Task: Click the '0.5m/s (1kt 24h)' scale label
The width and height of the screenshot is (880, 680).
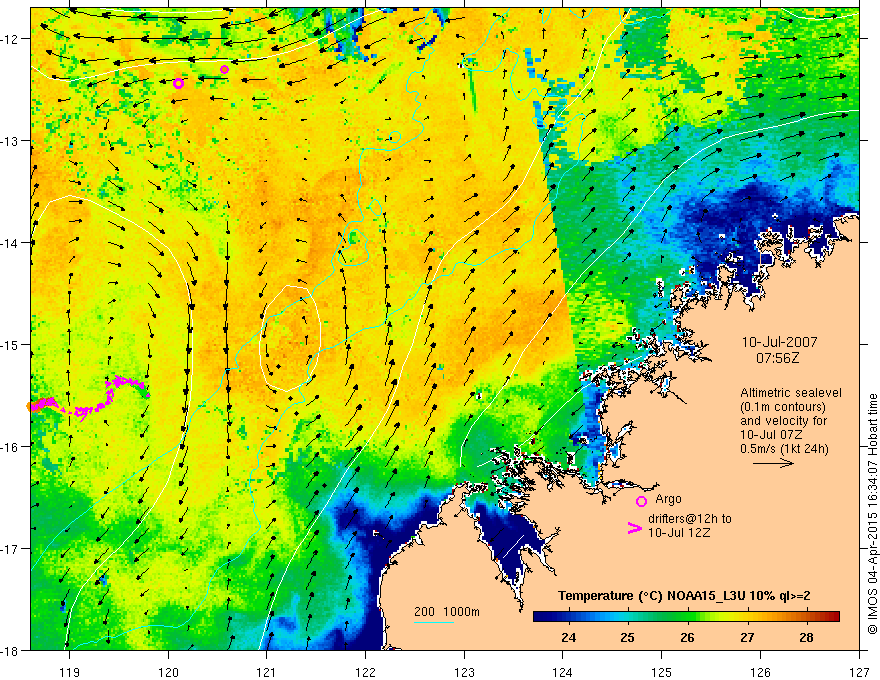Action: pyautogui.click(x=784, y=449)
